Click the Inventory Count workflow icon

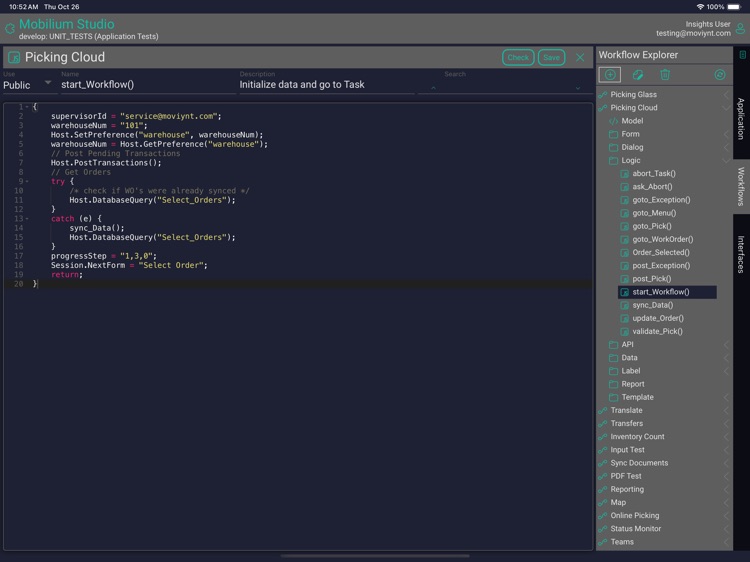pyautogui.click(x=603, y=437)
